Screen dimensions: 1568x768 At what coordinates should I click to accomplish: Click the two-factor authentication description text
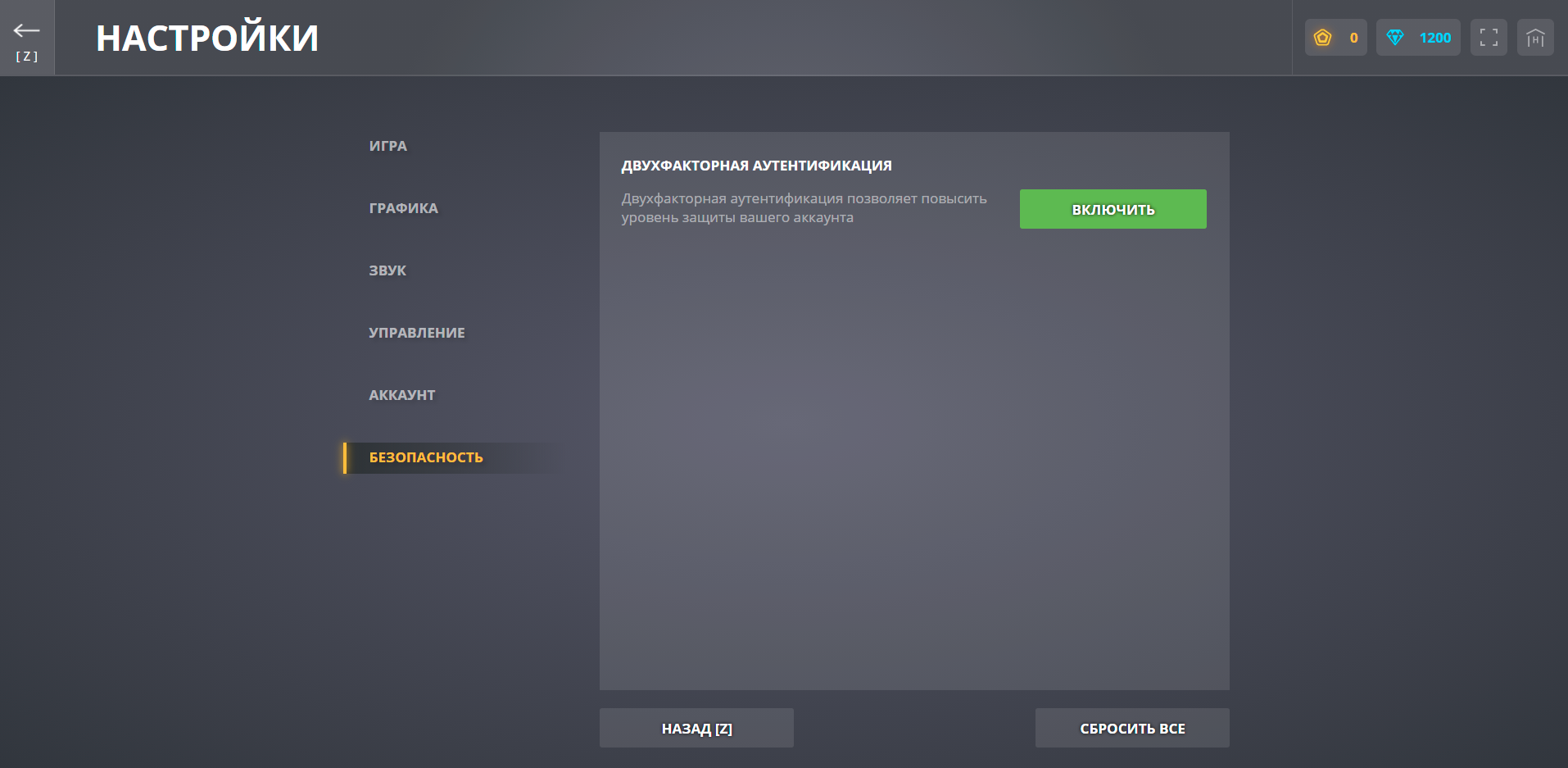pos(804,208)
